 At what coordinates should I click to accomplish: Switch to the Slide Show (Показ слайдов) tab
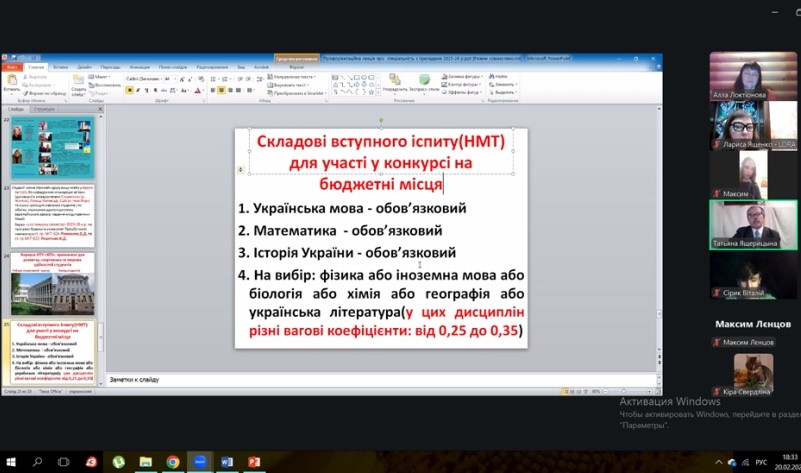[x=173, y=67]
